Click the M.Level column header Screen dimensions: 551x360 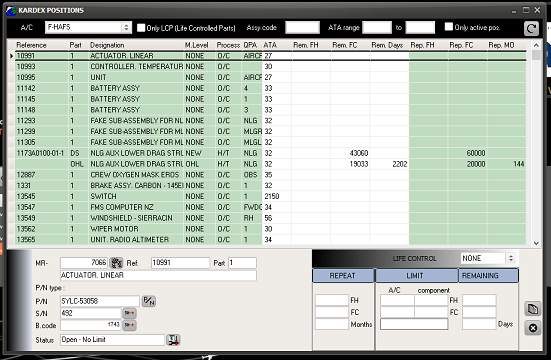[199, 45]
